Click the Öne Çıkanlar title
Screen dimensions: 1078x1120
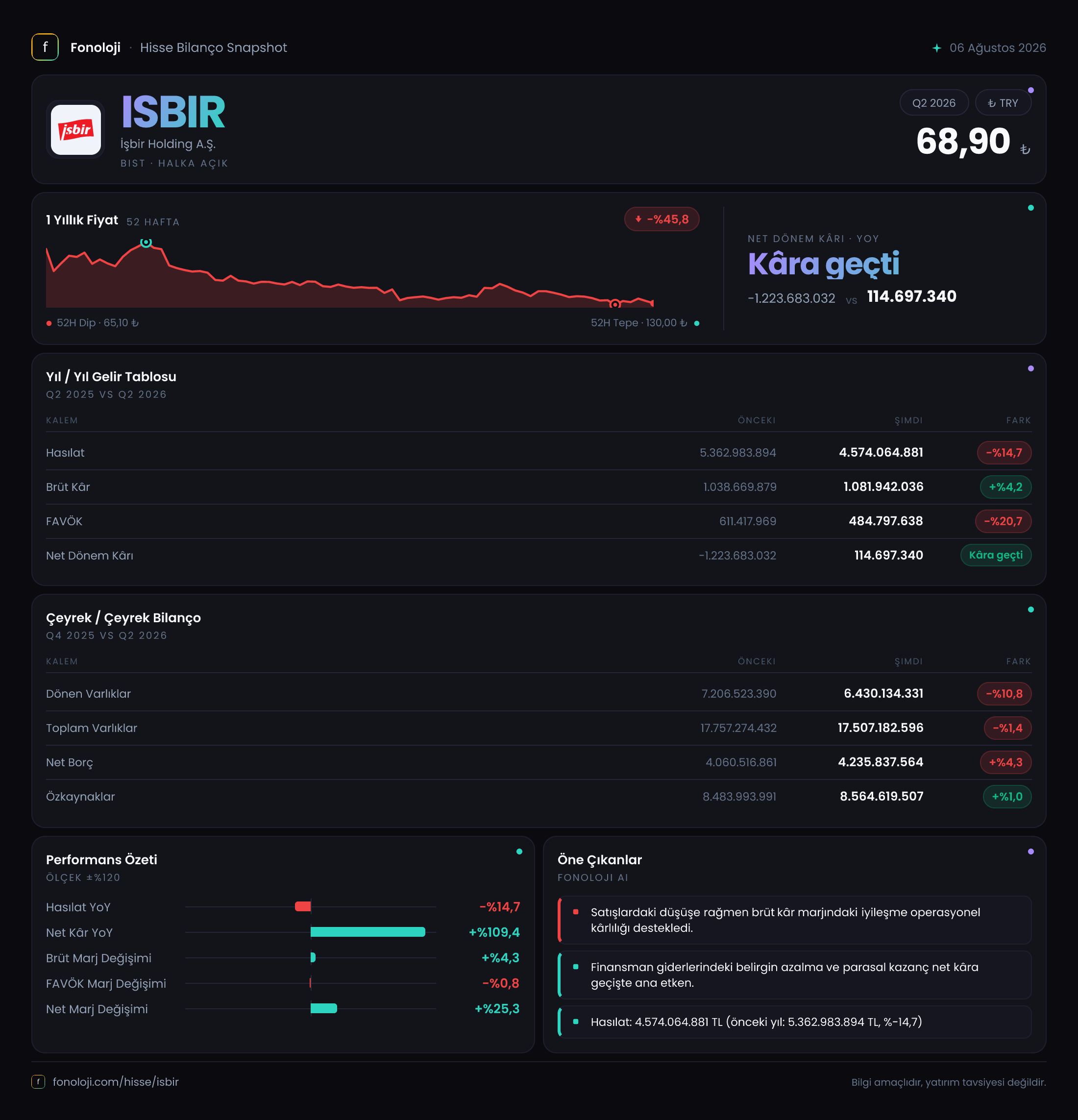click(x=600, y=860)
